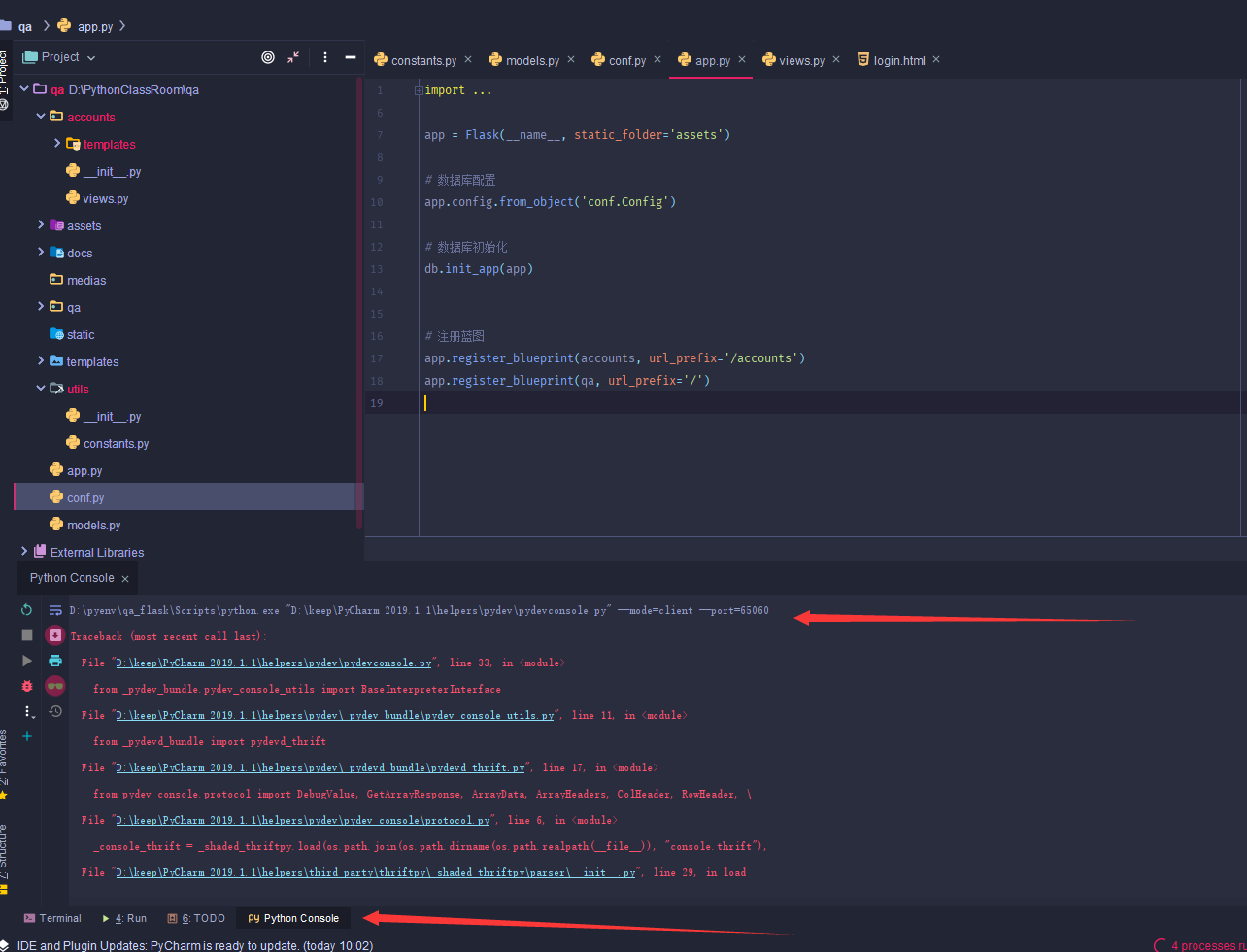
Task: Click the Print console output icon
Action: [55, 661]
